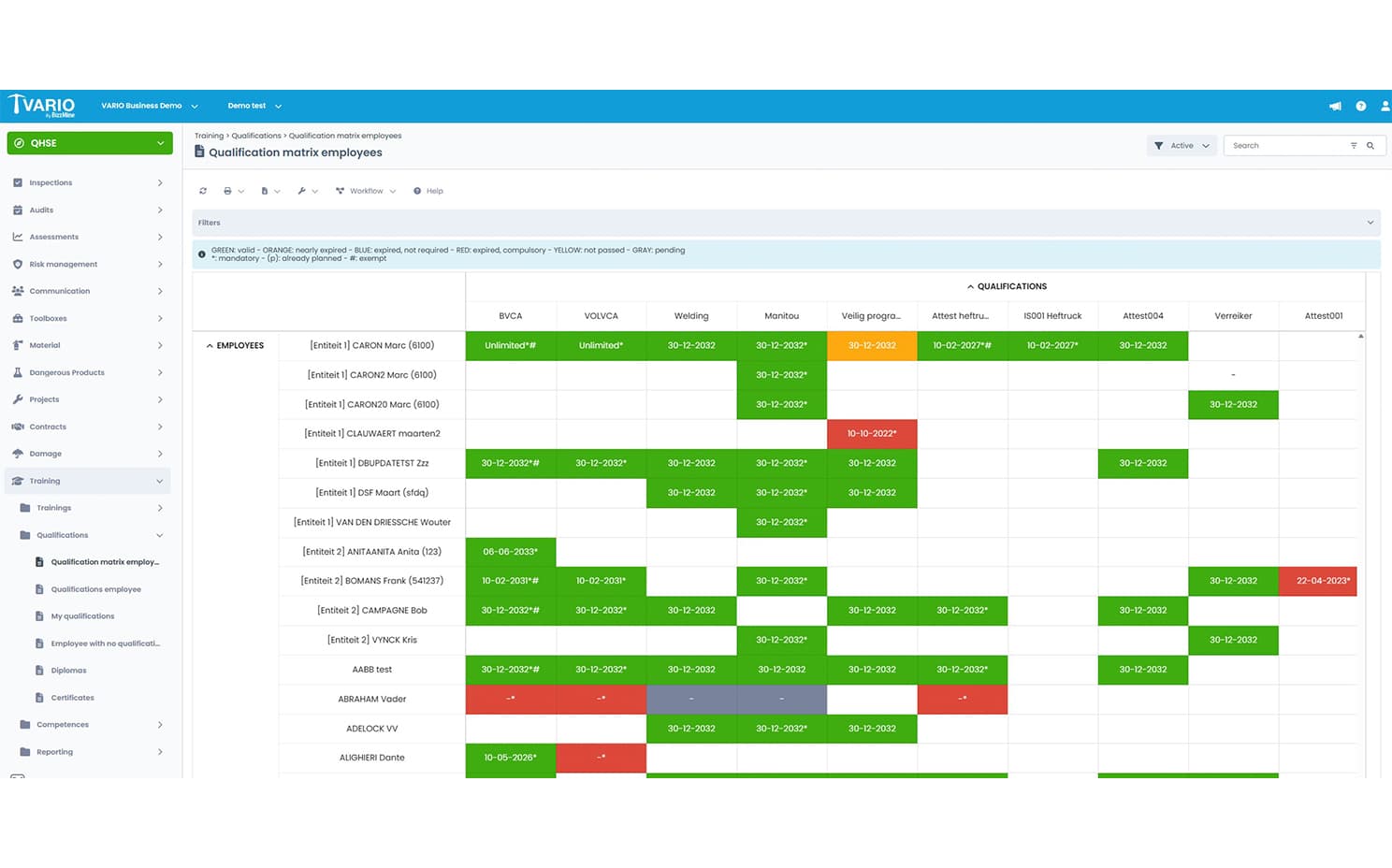
Task: Open Risk management in the sidebar
Action: tap(64, 265)
